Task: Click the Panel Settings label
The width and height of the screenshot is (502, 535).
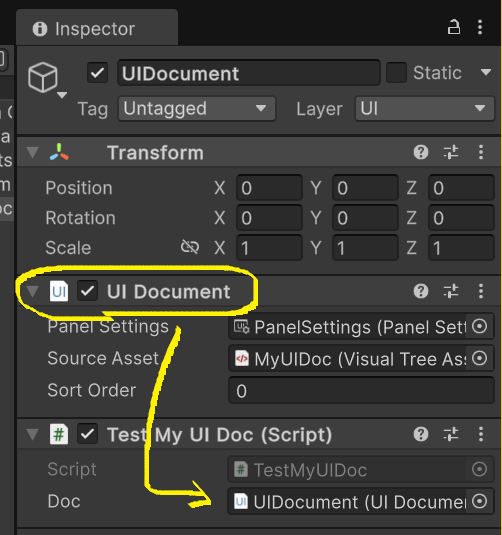Action: point(108,327)
